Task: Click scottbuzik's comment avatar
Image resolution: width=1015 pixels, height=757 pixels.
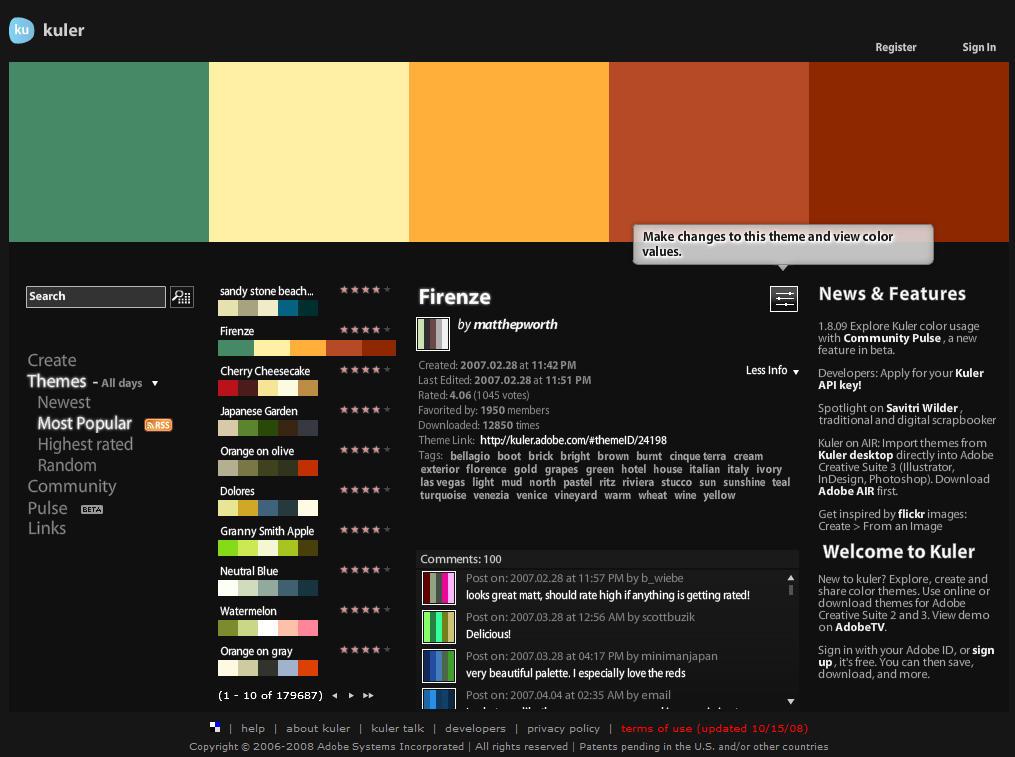Action: point(439,627)
